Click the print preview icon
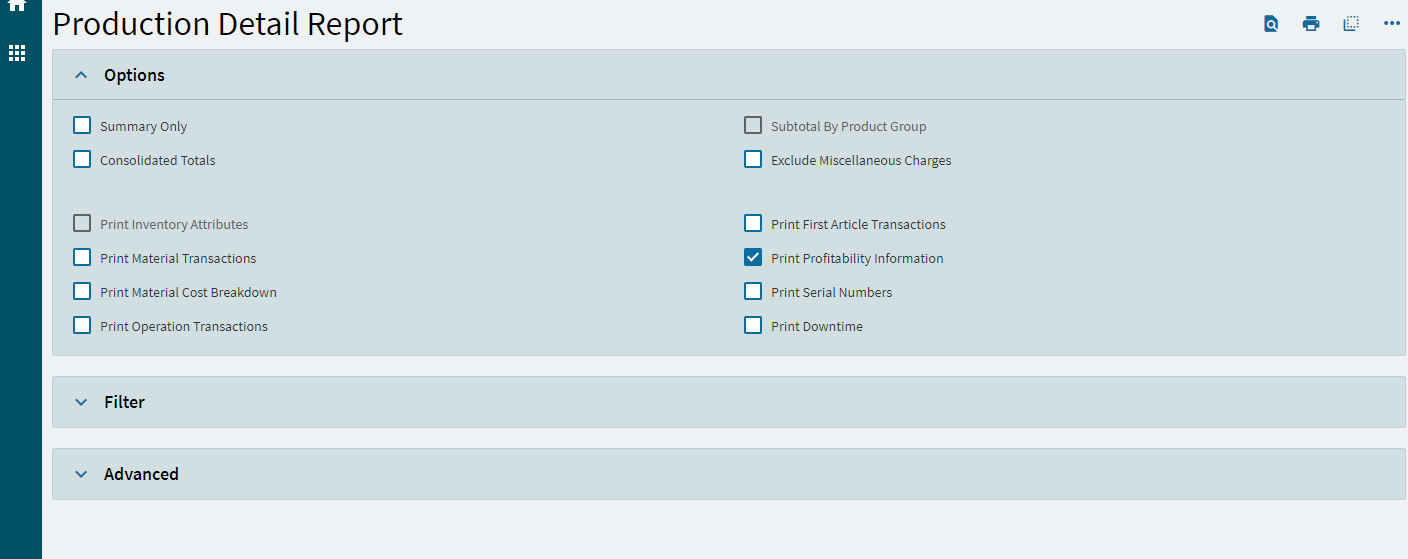The width and height of the screenshot is (1408, 559). [1271, 24]
